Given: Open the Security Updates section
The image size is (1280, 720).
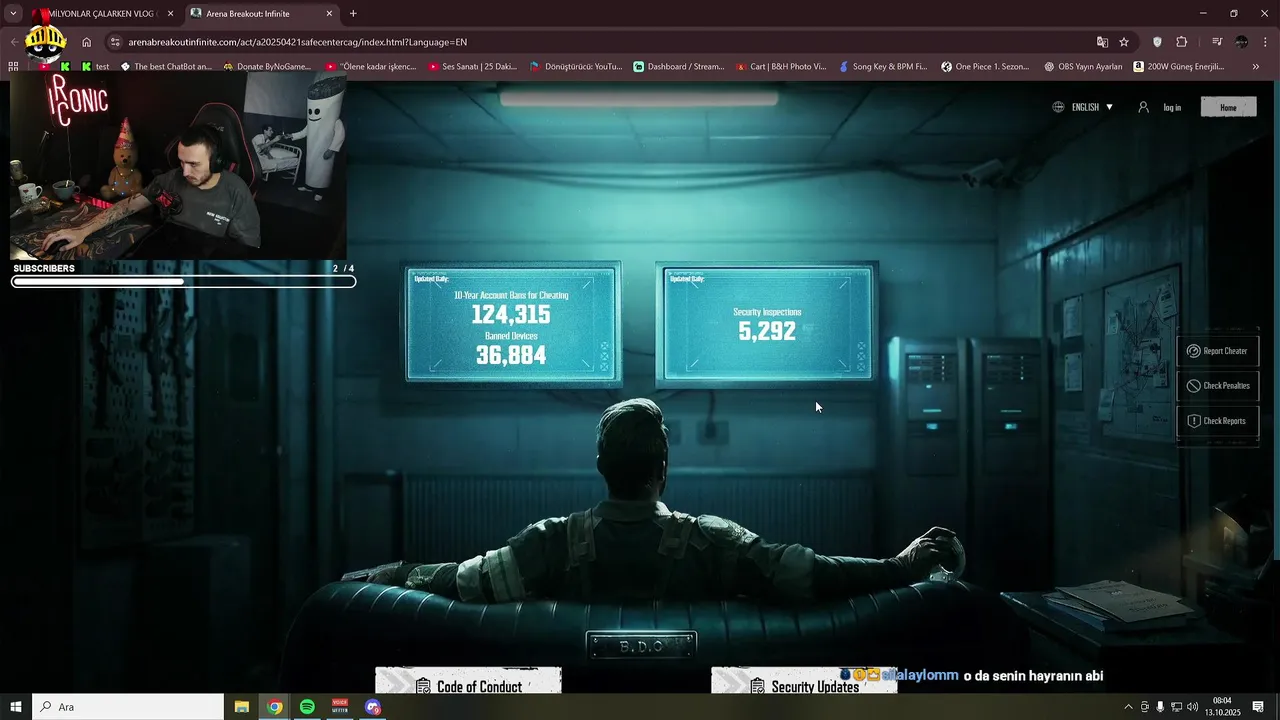Looking at the screenshot, I should (x=804, y=683).
